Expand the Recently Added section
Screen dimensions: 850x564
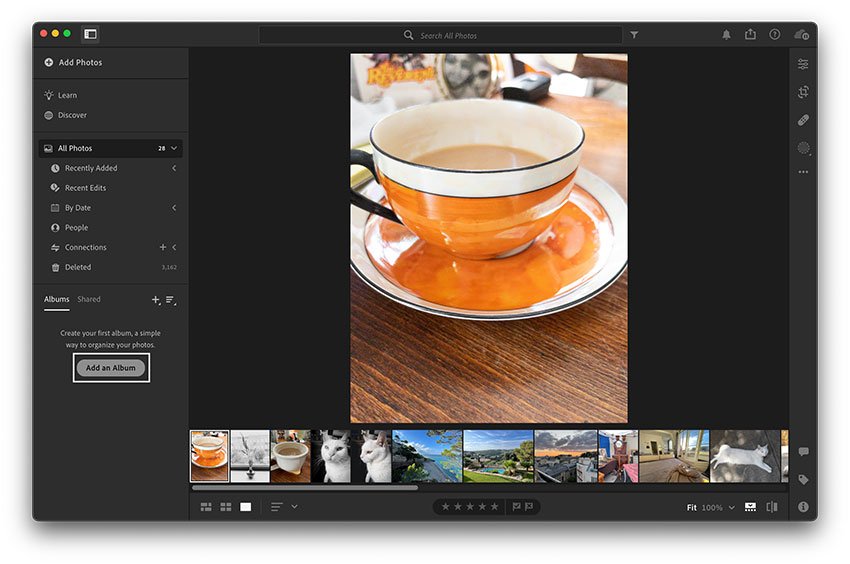[x=174, y=168]
